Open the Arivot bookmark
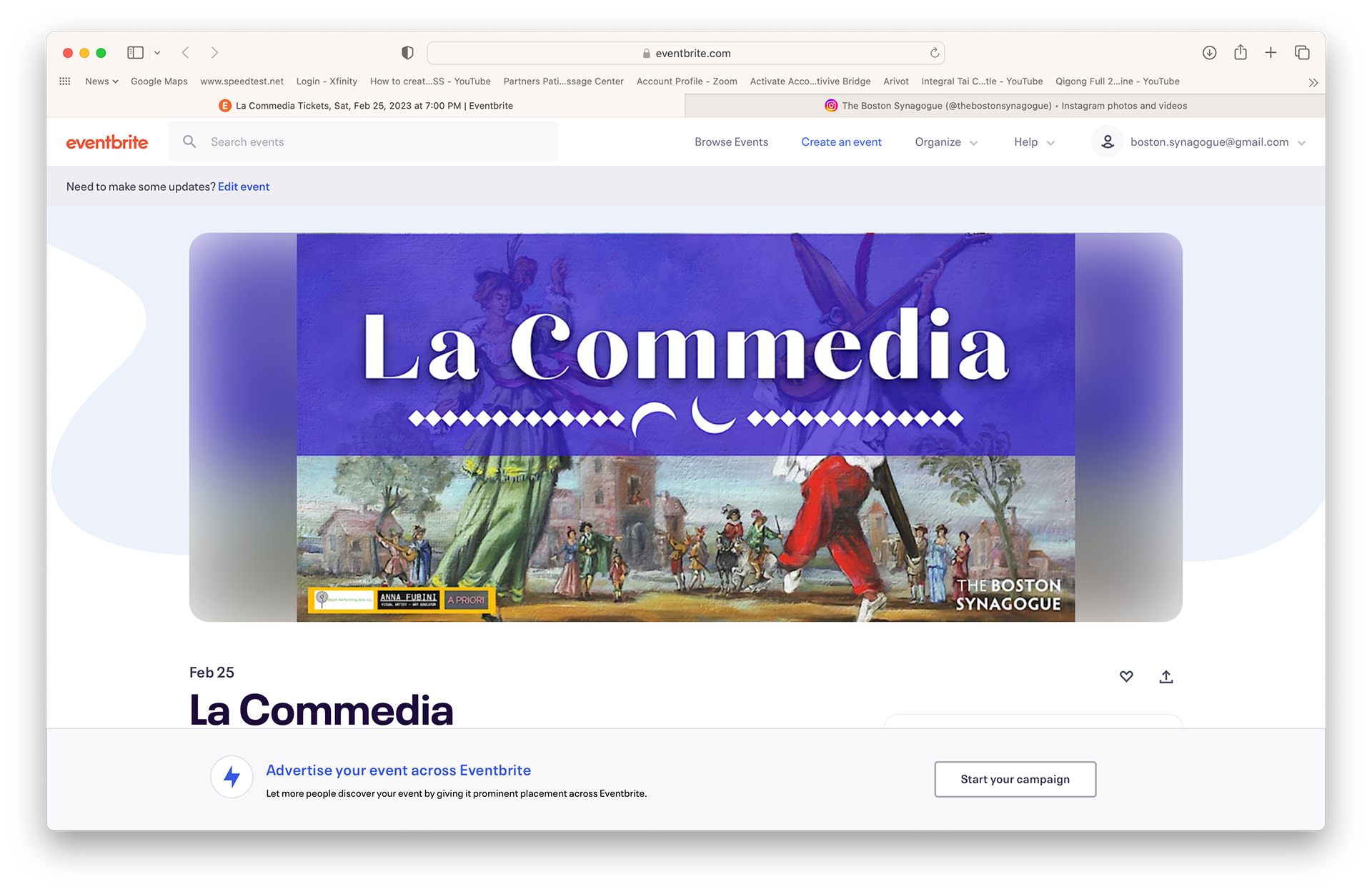 point(896,81)
